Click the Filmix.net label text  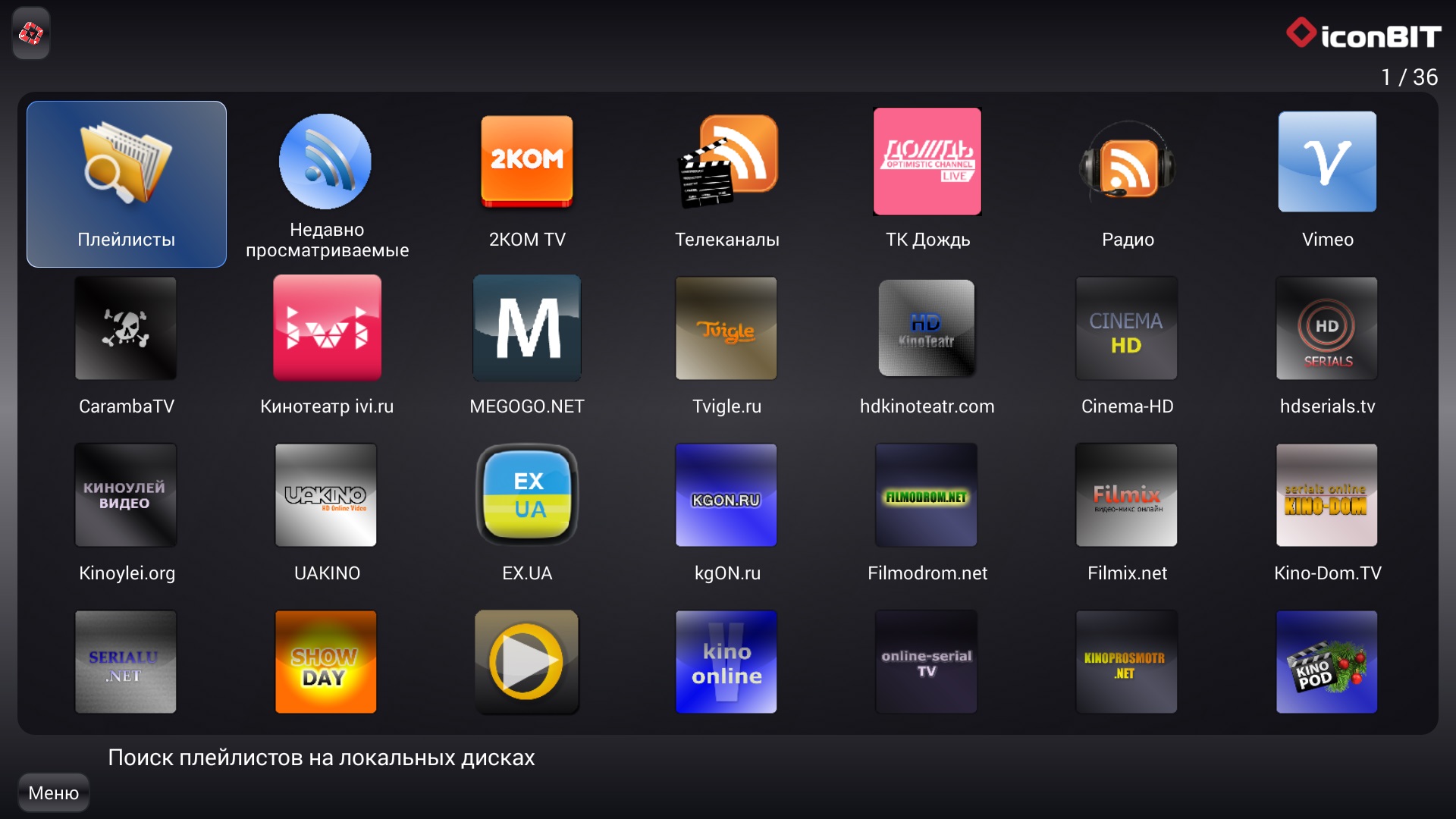(x=1128, y=573)
